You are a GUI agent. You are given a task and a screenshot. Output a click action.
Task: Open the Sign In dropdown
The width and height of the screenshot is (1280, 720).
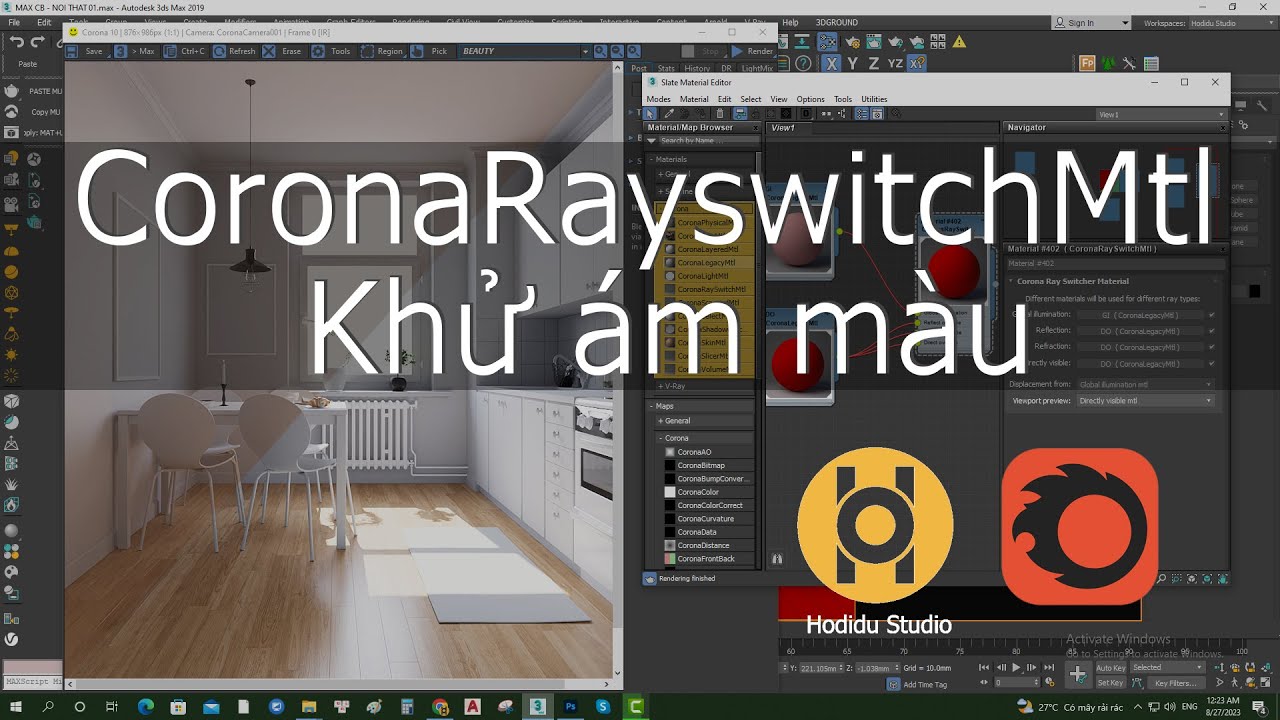coord(1091,22)
